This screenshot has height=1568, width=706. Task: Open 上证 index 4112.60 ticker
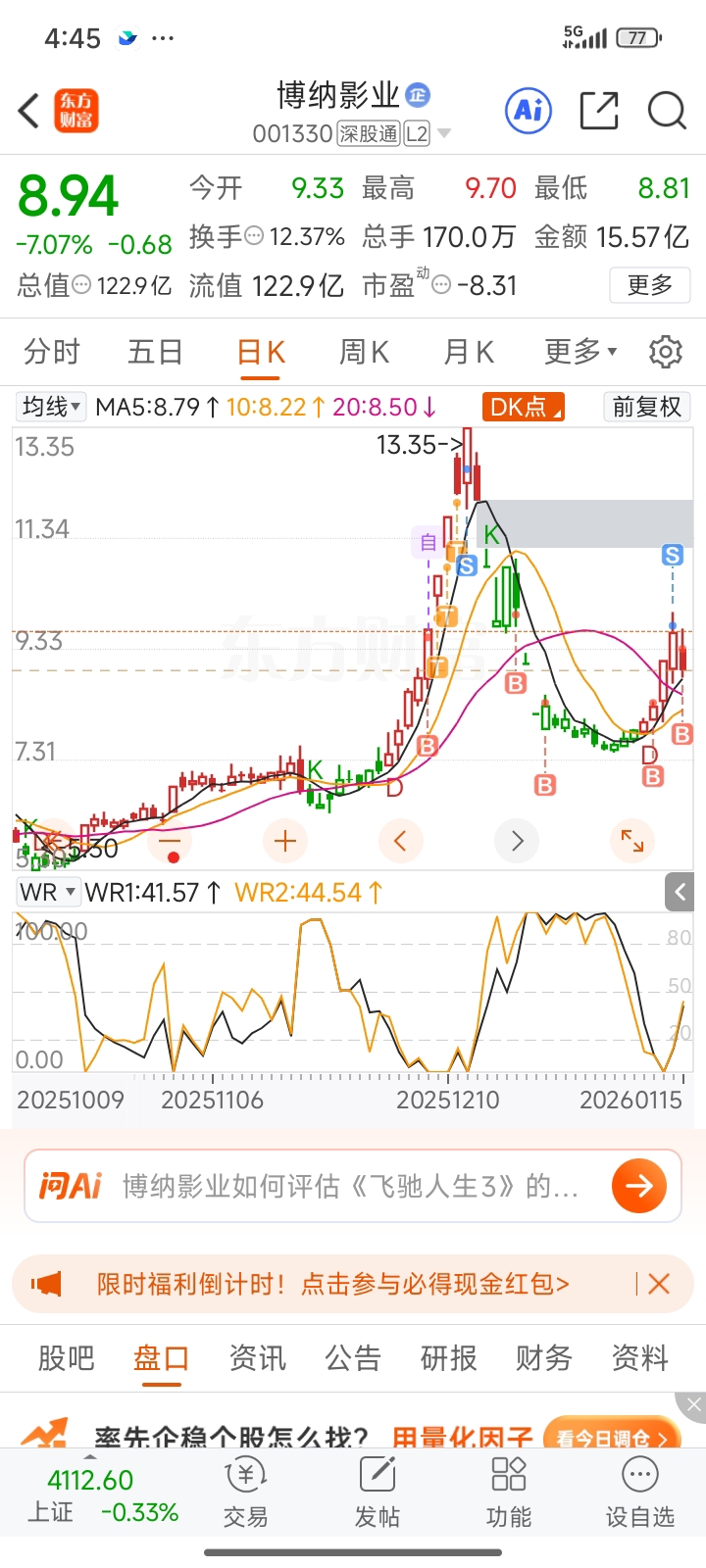coord(102,1495)
